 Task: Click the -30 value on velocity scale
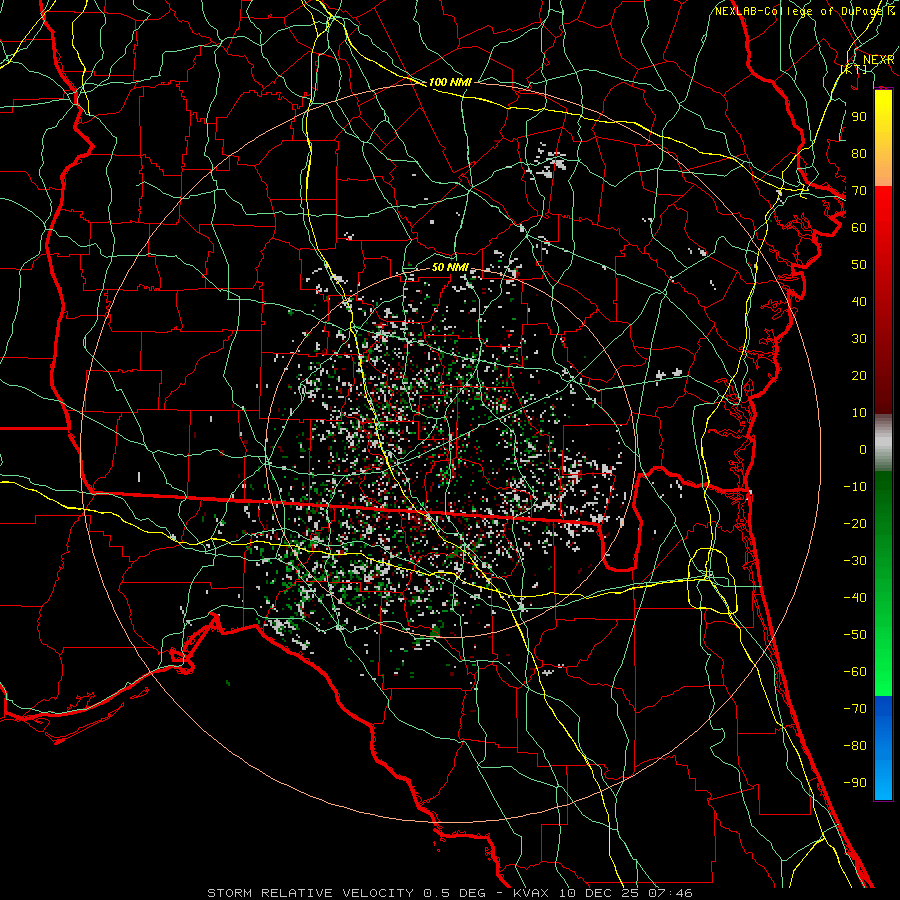click(x=855, y=561)
